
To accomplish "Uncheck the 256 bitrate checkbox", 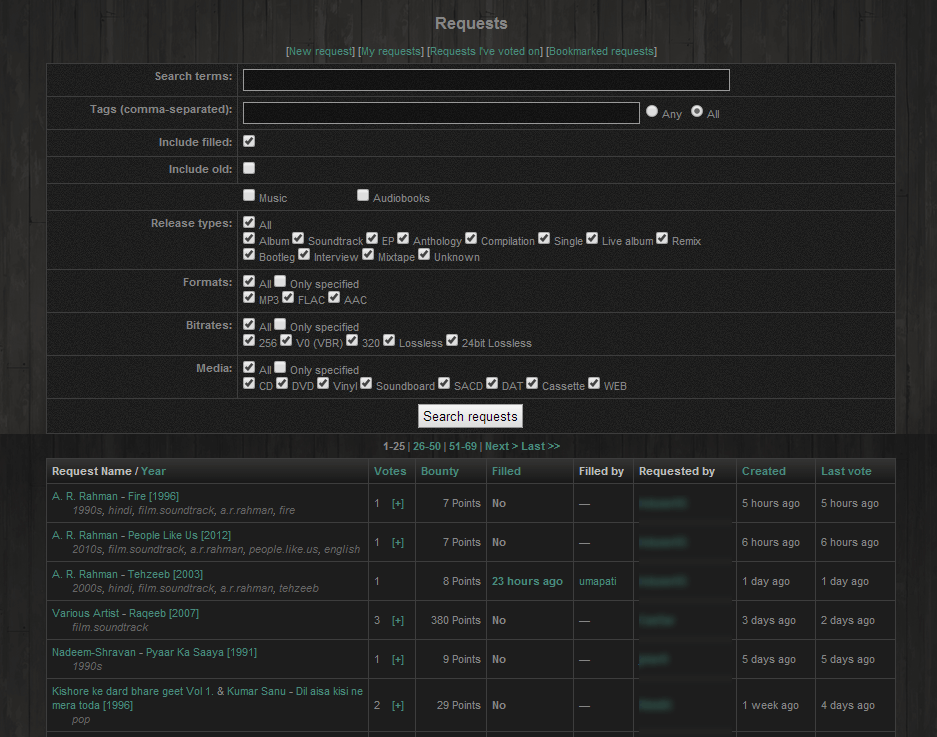I will tap(249, 340).
